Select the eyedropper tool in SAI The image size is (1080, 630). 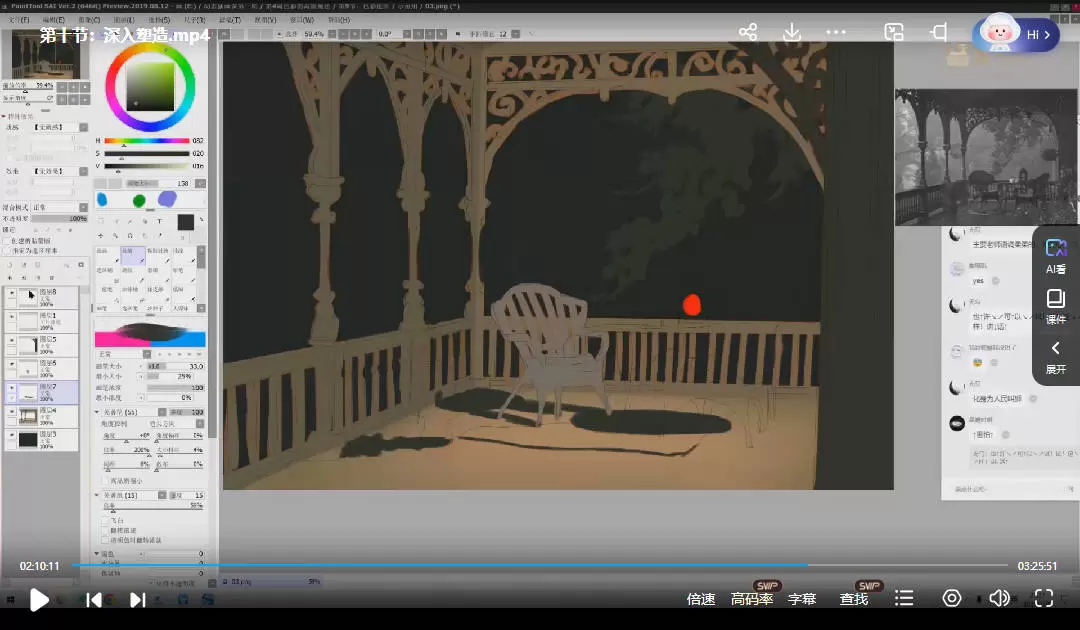[160, 235]
